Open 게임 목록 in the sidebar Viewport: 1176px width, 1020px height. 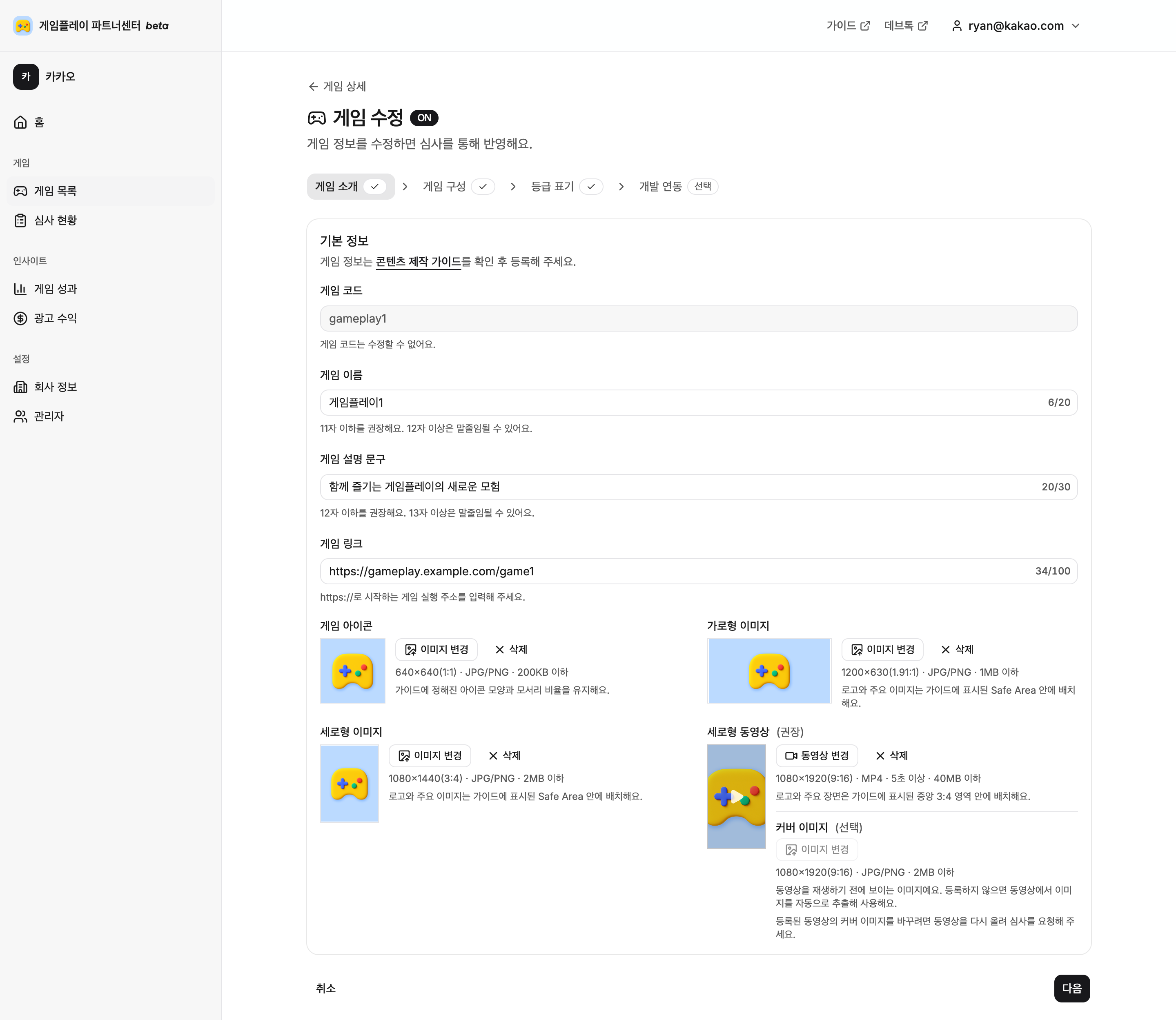[110, 191]
